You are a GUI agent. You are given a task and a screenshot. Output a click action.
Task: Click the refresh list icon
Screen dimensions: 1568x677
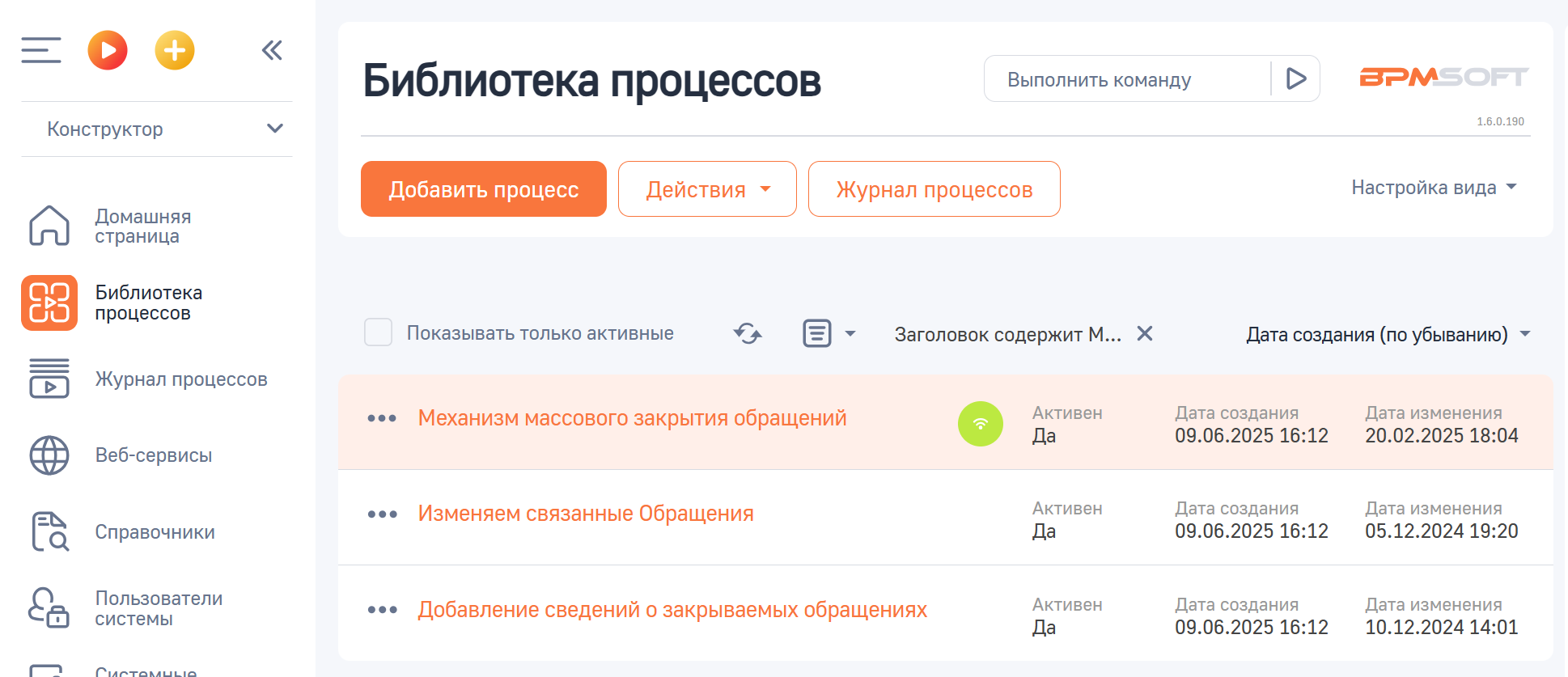pos(748,333)
